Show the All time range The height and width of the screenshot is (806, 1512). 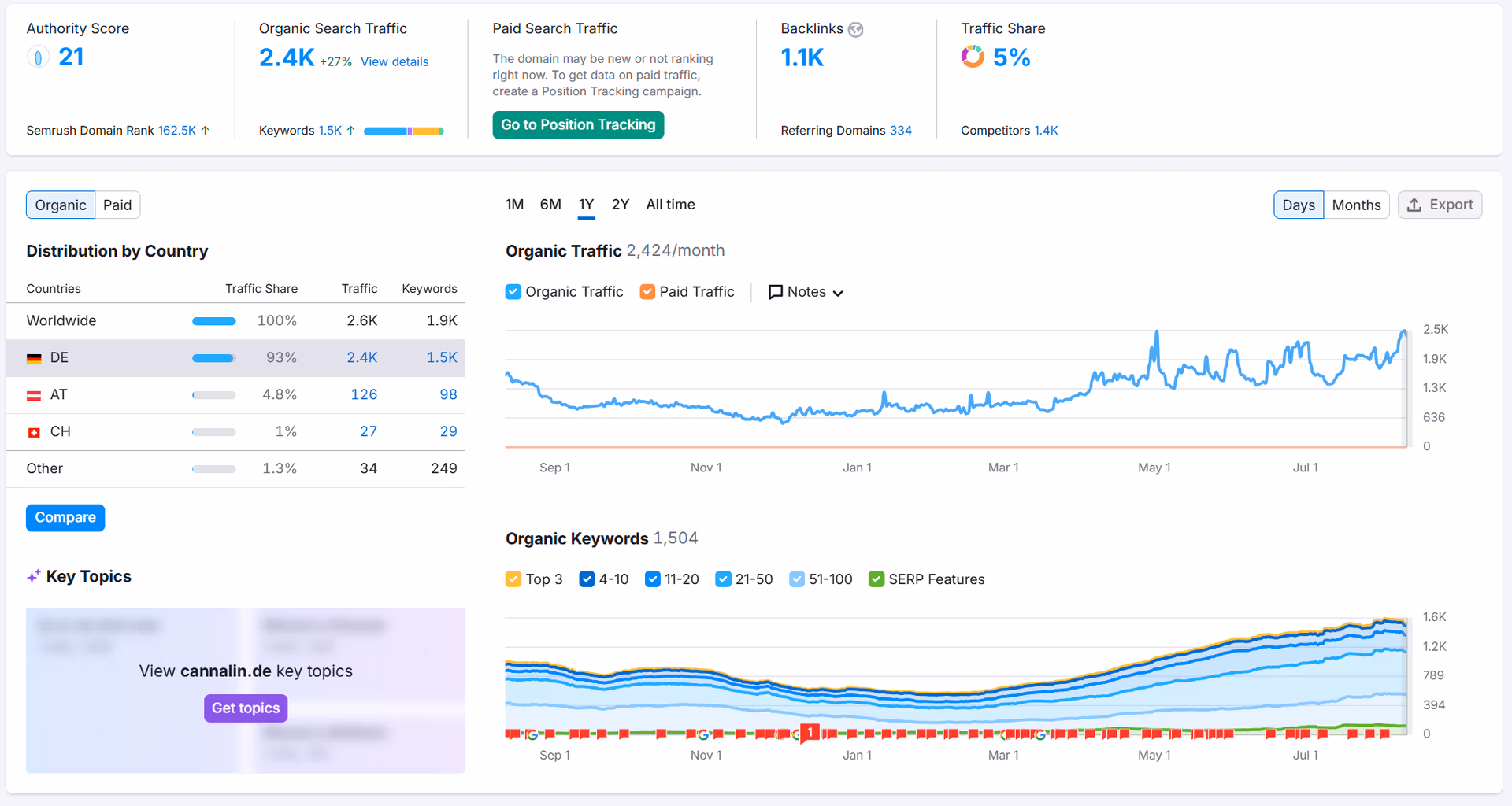point(670,205)
